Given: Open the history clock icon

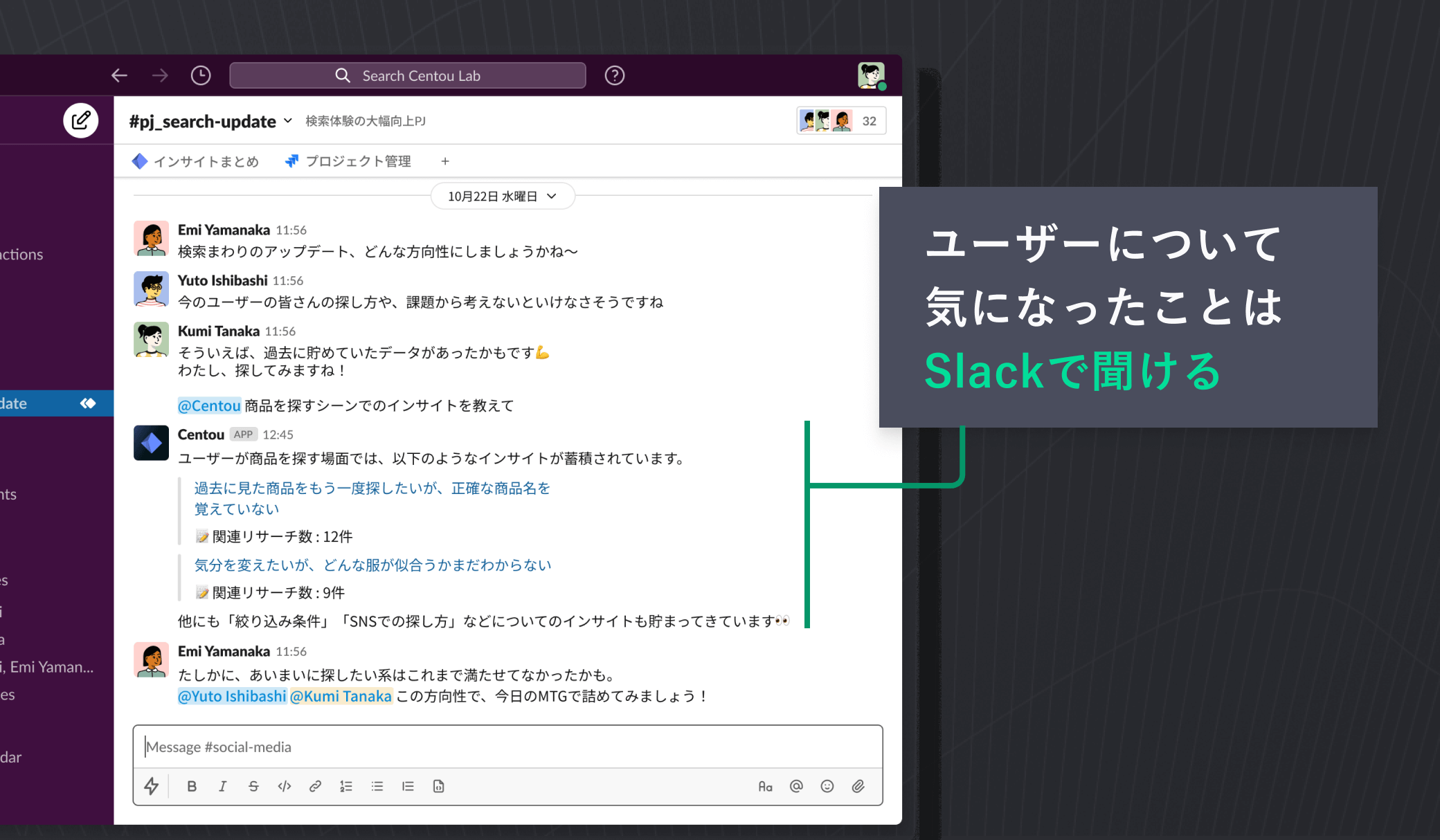Looking at the screenshot, I should [201, 75].
